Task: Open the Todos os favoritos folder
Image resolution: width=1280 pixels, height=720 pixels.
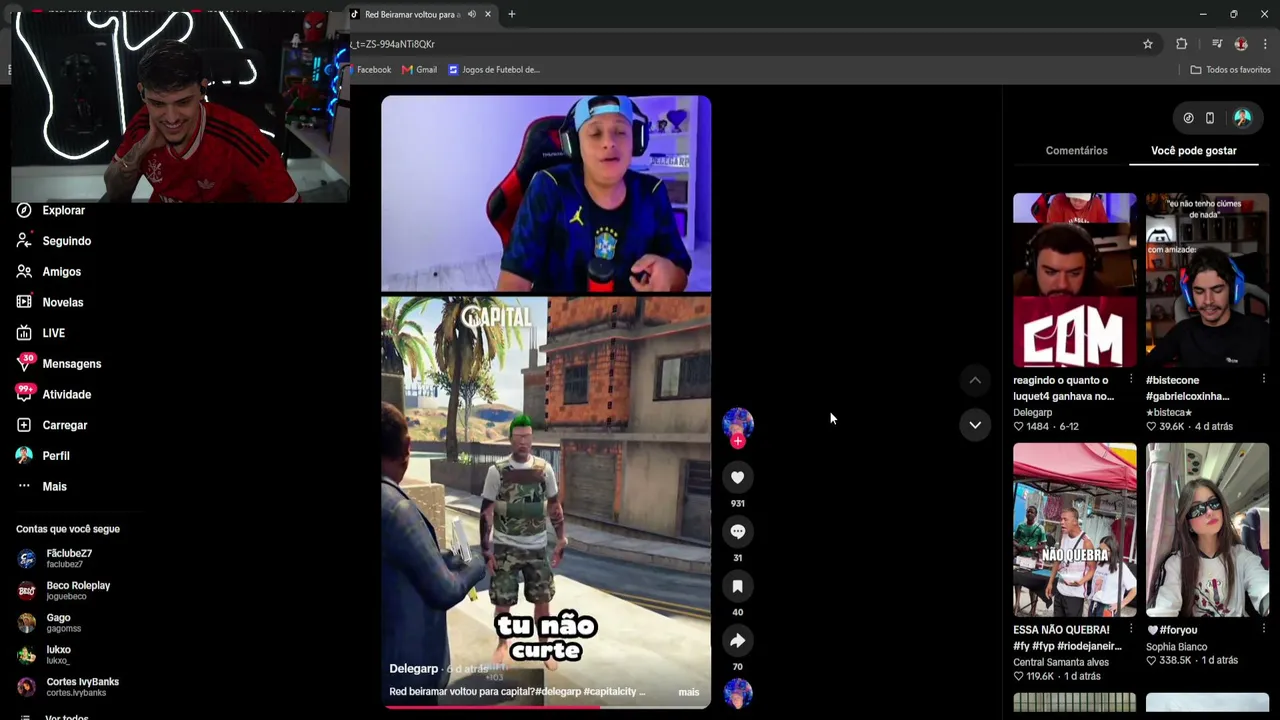Action: (1231, 70)
